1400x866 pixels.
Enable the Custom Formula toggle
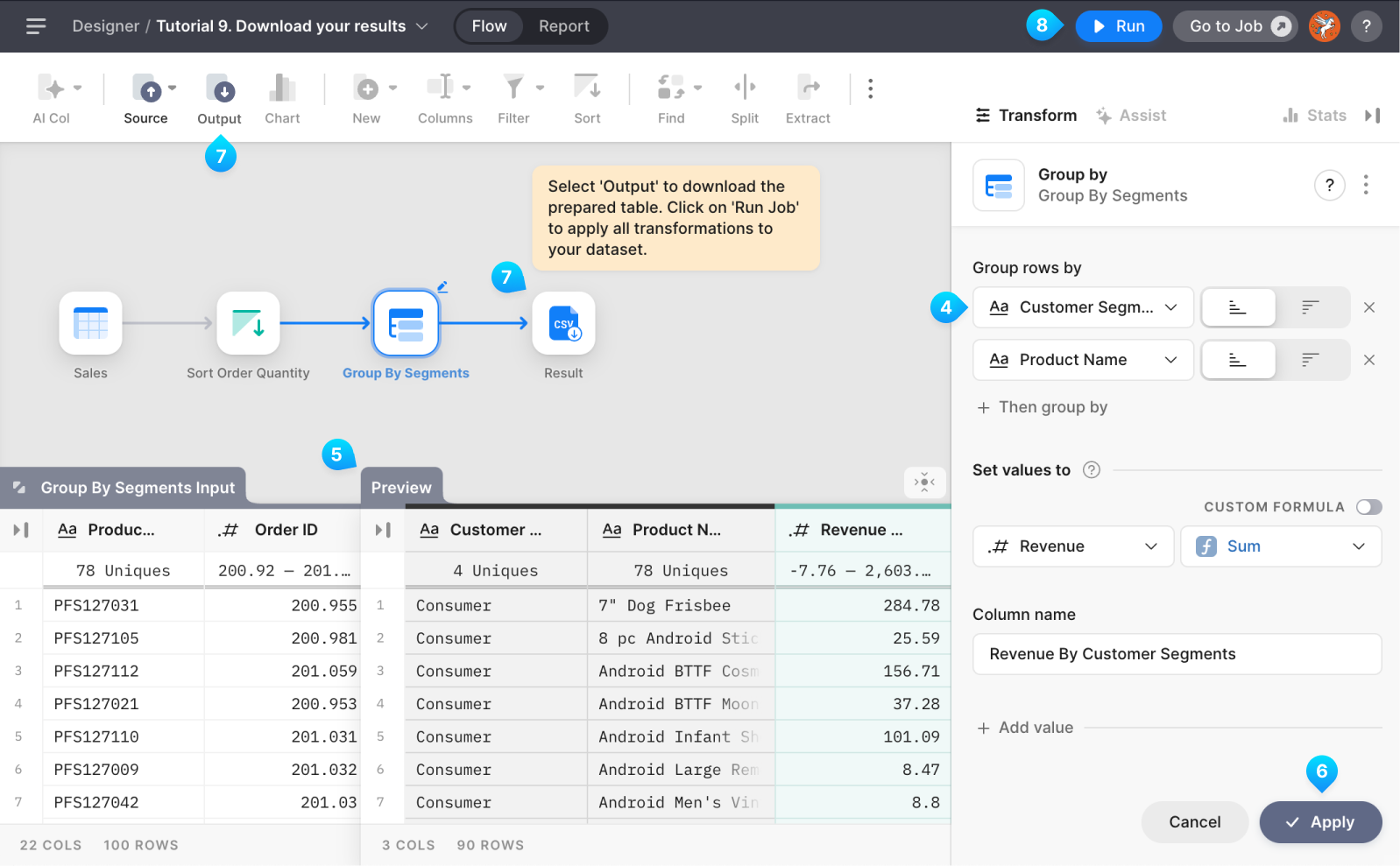1368,507
